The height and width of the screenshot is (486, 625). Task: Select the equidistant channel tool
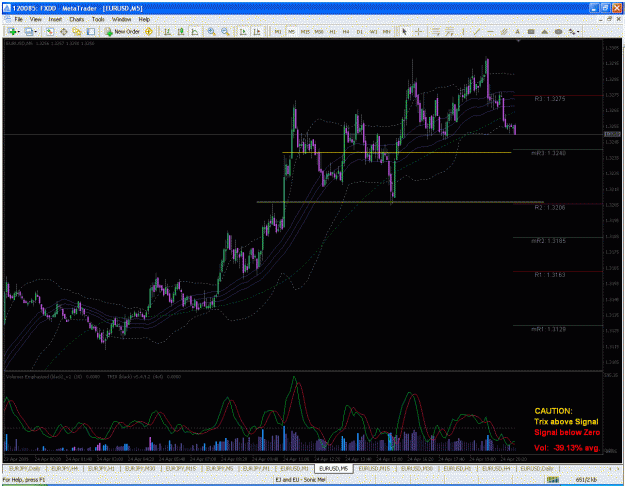coord(504,31)
